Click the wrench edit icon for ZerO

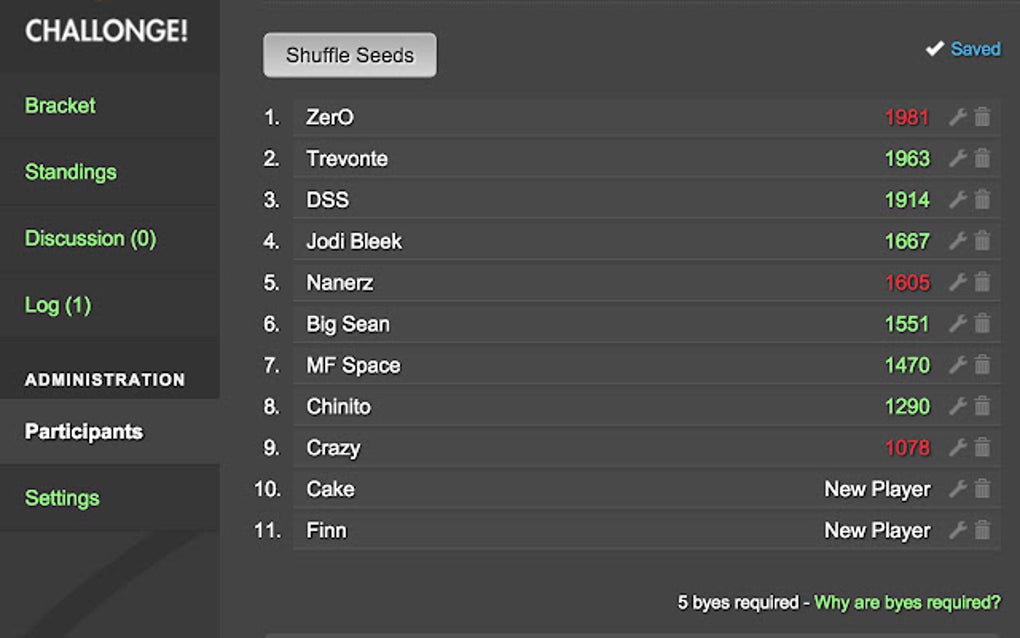pyautogui.click(x=957, y=117)
